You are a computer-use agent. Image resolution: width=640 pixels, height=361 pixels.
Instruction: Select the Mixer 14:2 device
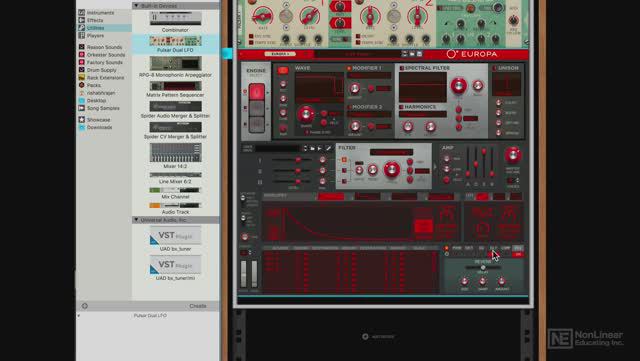point(175,156)
